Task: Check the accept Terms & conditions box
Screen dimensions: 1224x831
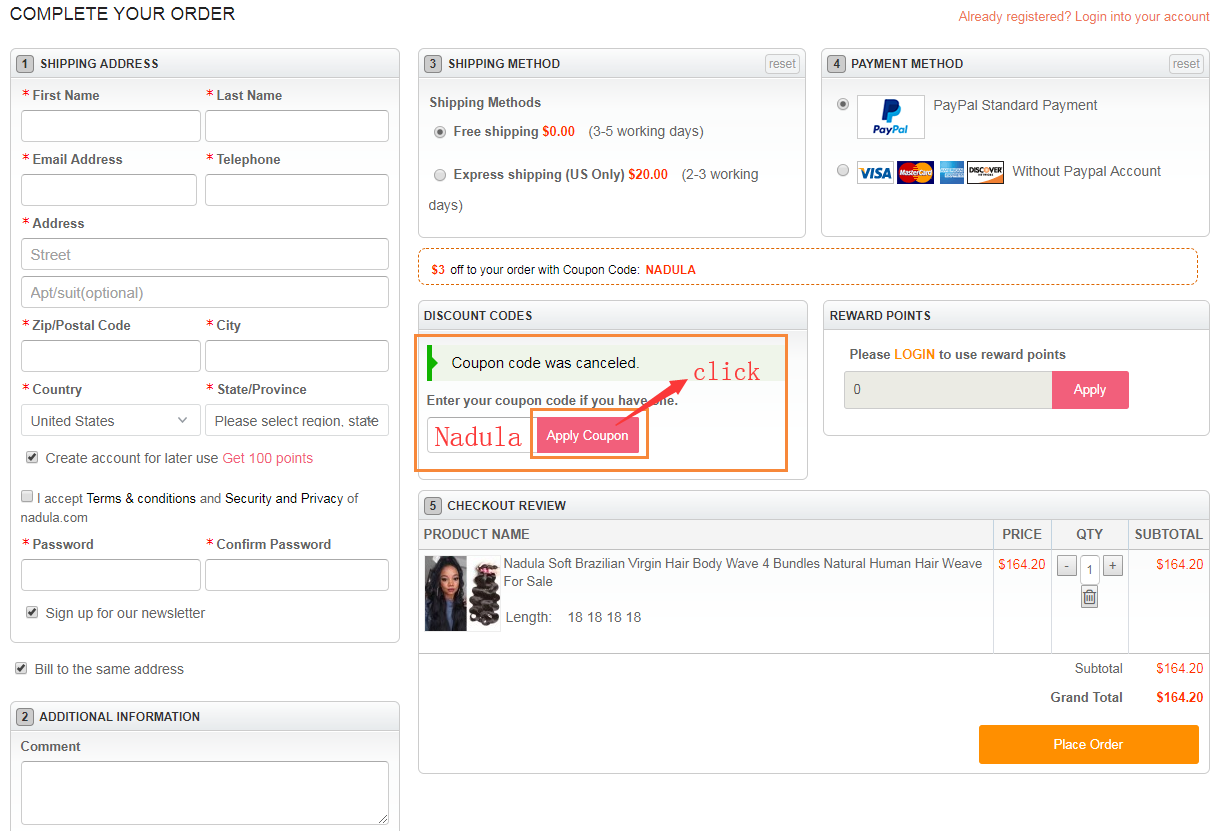Action: coord(27,496)
